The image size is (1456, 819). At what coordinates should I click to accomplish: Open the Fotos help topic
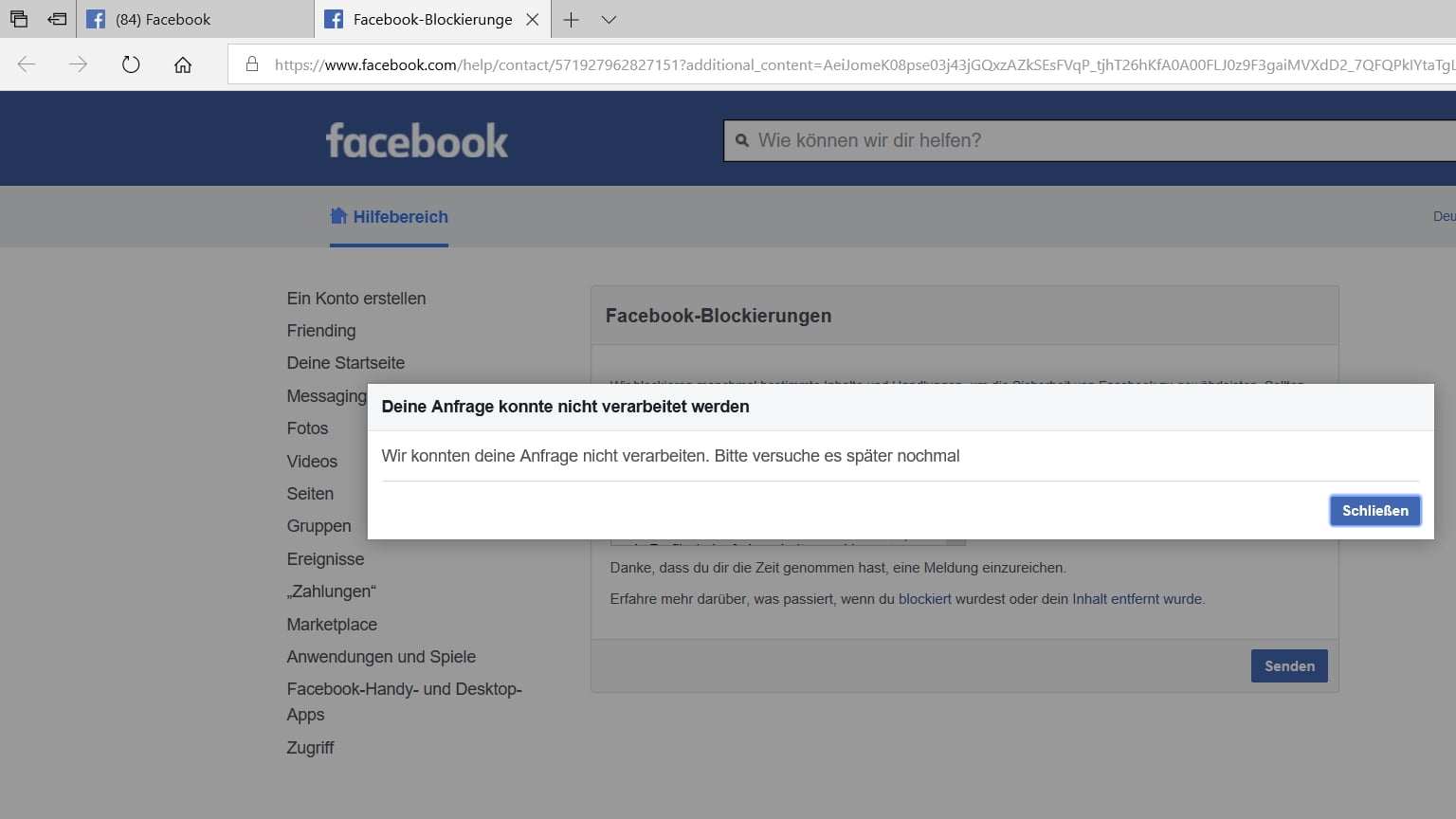pyautogui.click(x=307, y=428)
